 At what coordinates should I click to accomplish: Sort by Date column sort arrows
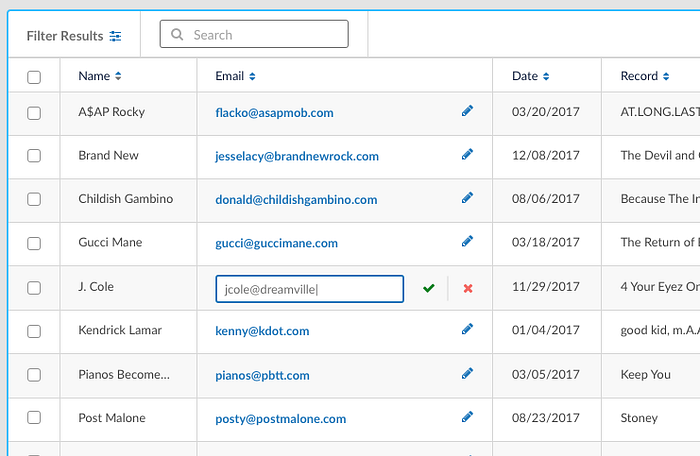point(546,76)
